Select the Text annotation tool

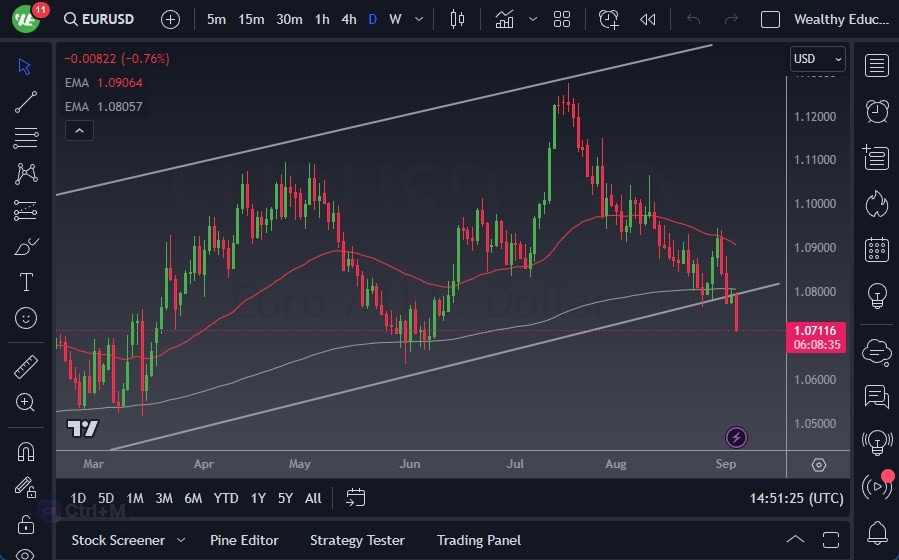click(x=26, y=282)
